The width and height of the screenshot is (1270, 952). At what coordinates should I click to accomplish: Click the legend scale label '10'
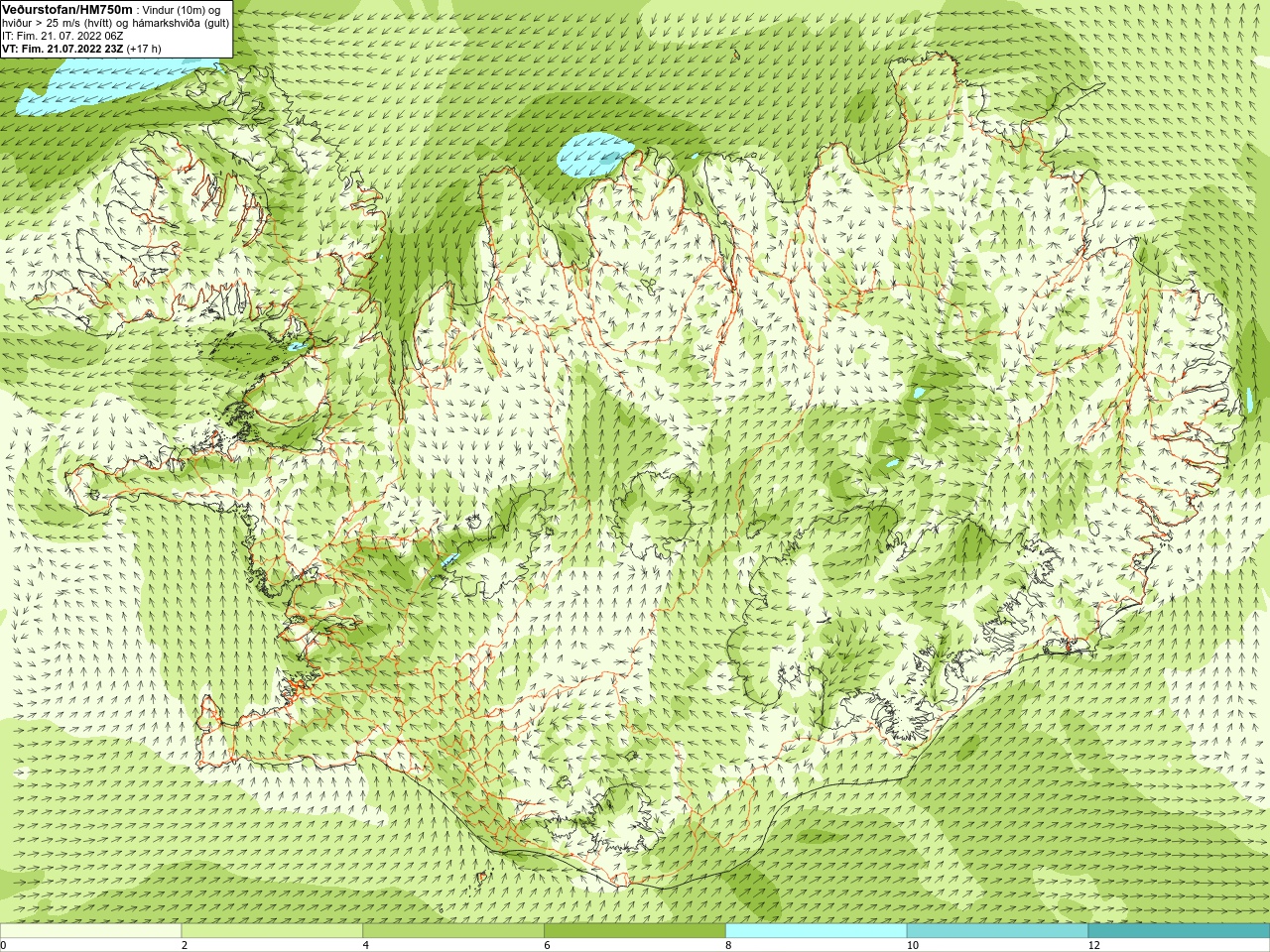tap(913, 945)
